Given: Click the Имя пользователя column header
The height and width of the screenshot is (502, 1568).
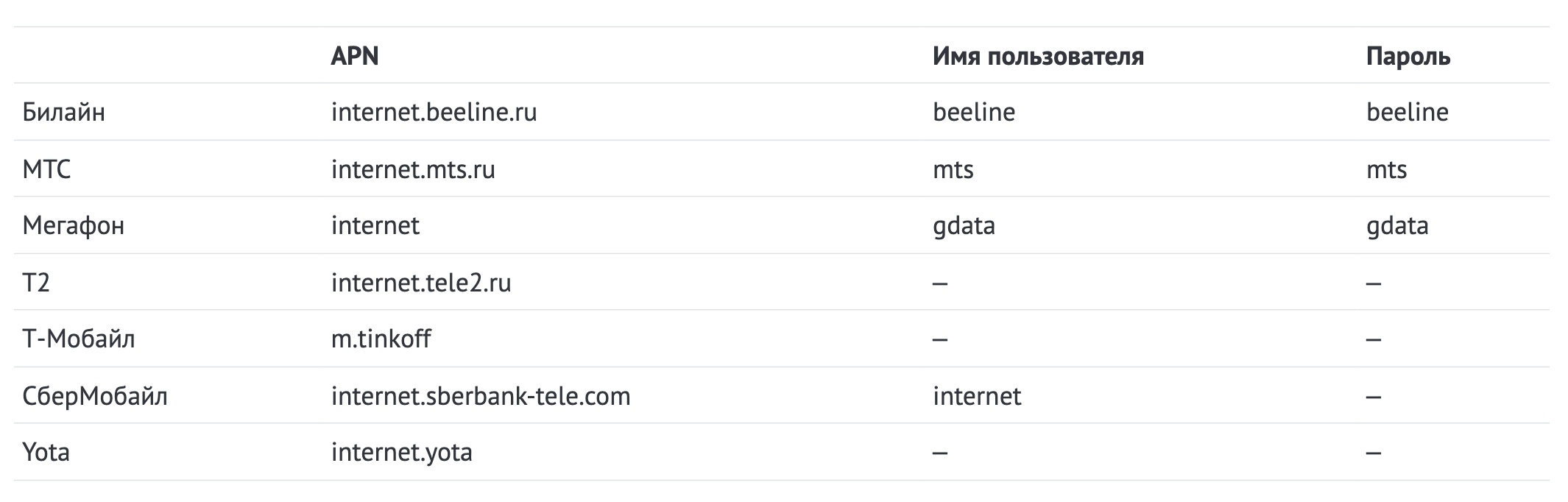Looking at the screenshot, I should pyautogui.click(x=1038, y=57).
